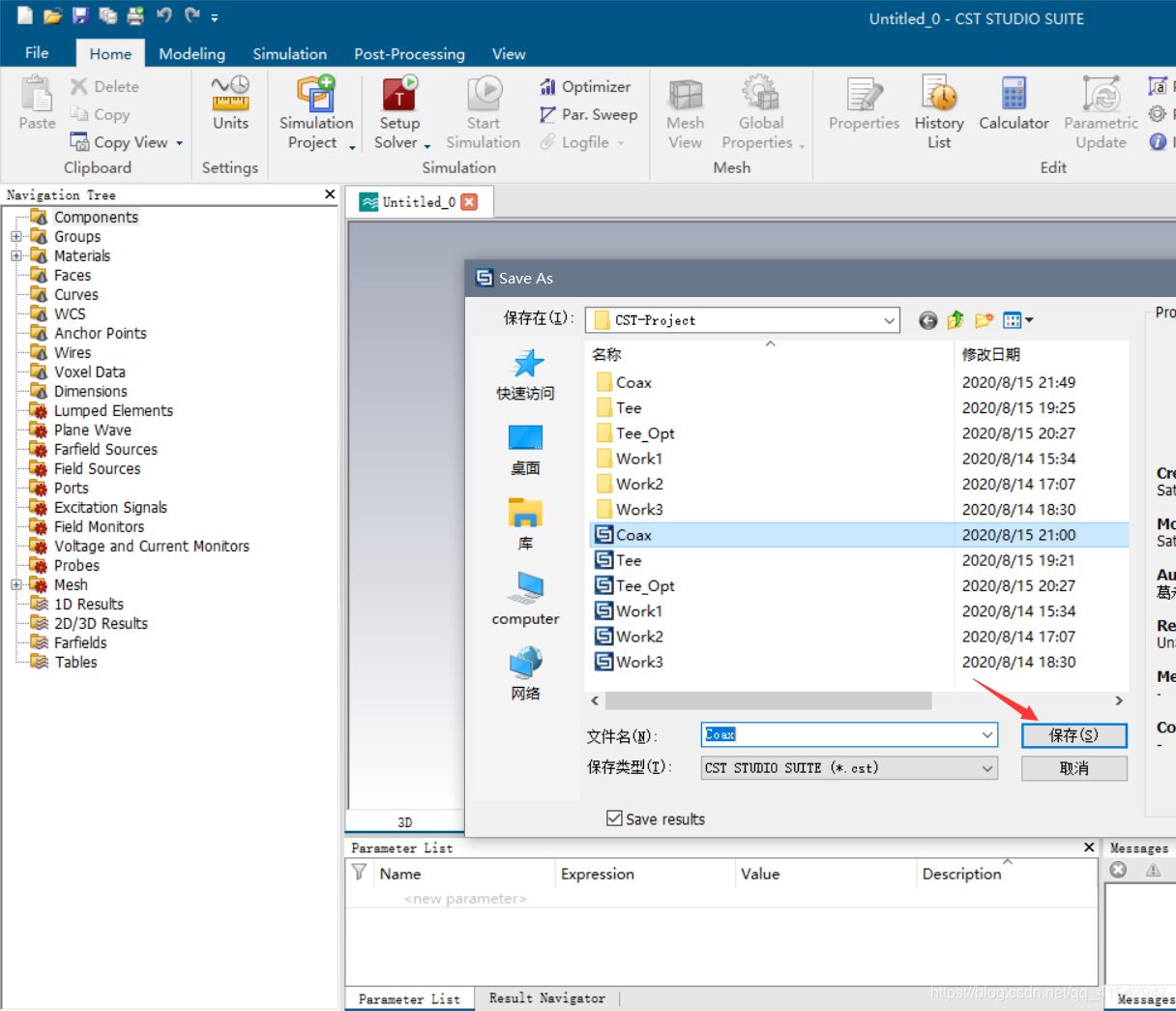Screen dimensions: 1176x1011
Task: Expand the Groups tree node
Action: click(15, 236)
